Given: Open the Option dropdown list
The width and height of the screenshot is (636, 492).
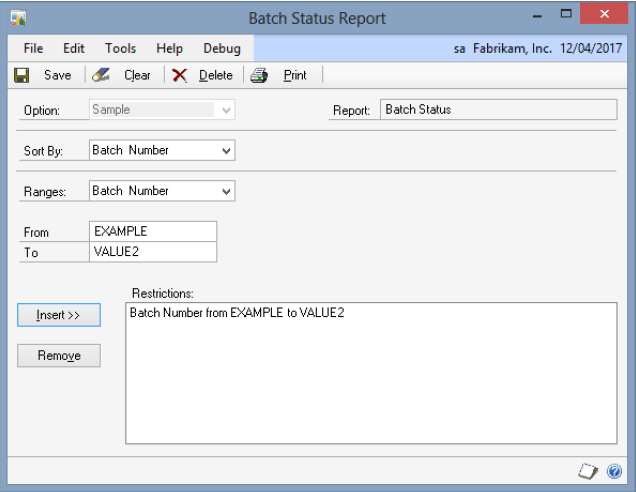Looking at the screenshot, I should (x=226, y=110).
